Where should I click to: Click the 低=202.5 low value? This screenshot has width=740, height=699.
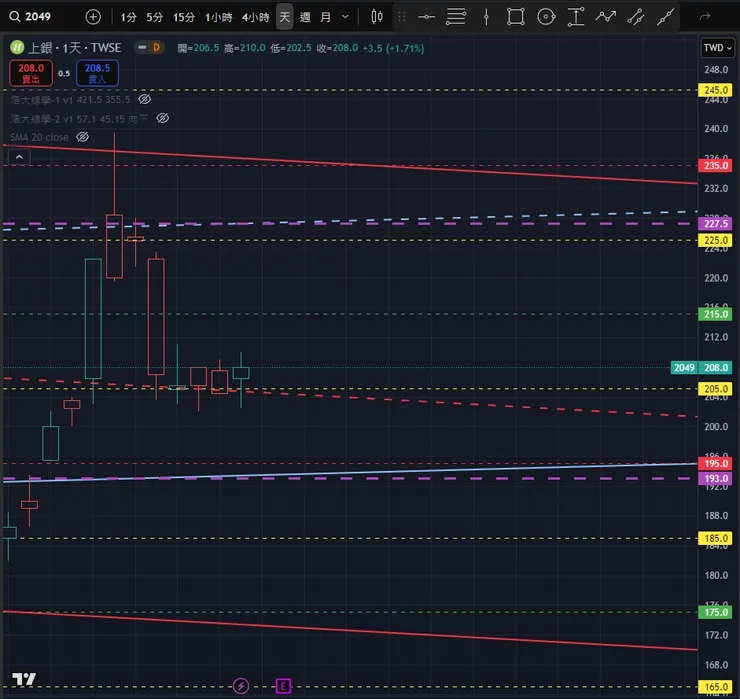click(291, 48)
